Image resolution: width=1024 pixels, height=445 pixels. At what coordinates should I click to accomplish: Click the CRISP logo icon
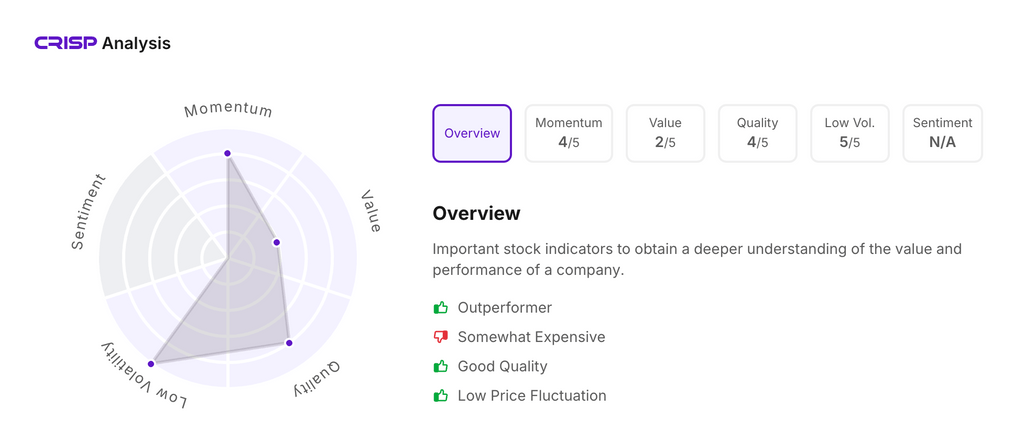point(66,43)
